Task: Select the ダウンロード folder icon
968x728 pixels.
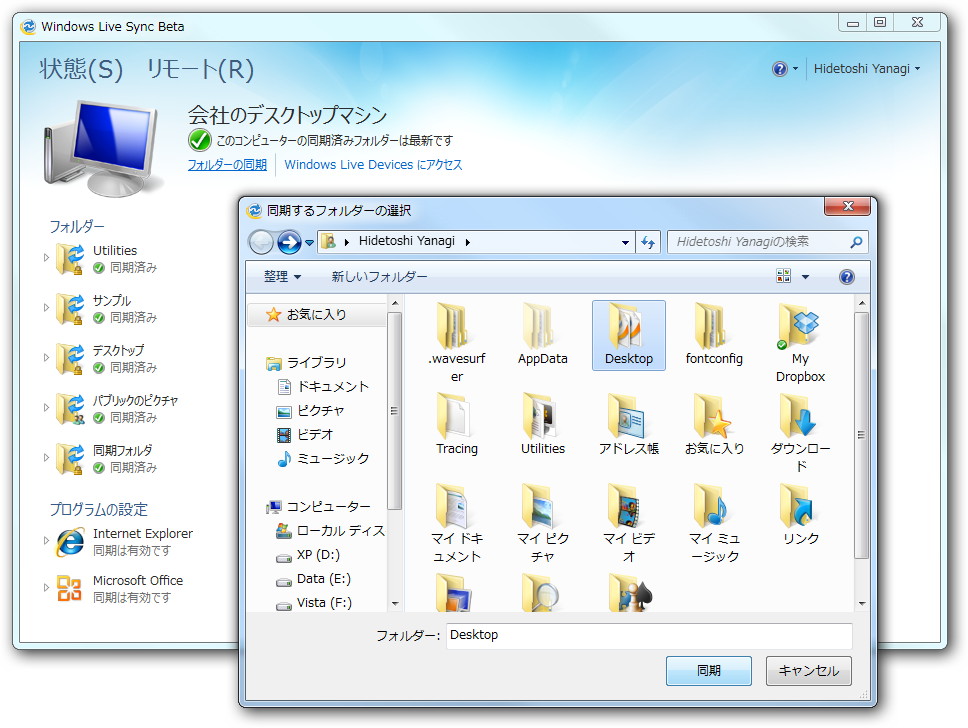Action: 799,416
